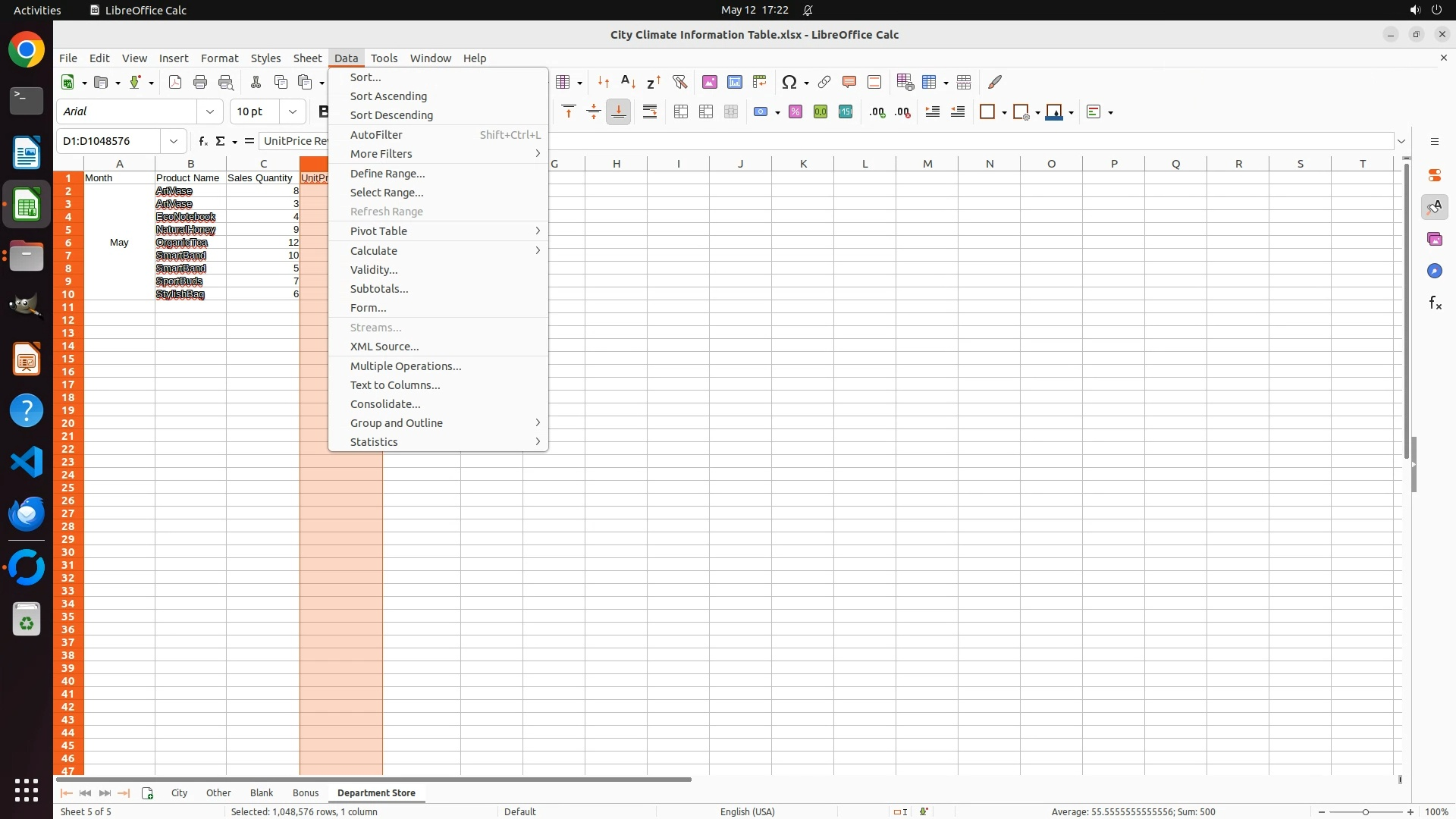Click the Insert Special Character omega icon

coord(789,82)
